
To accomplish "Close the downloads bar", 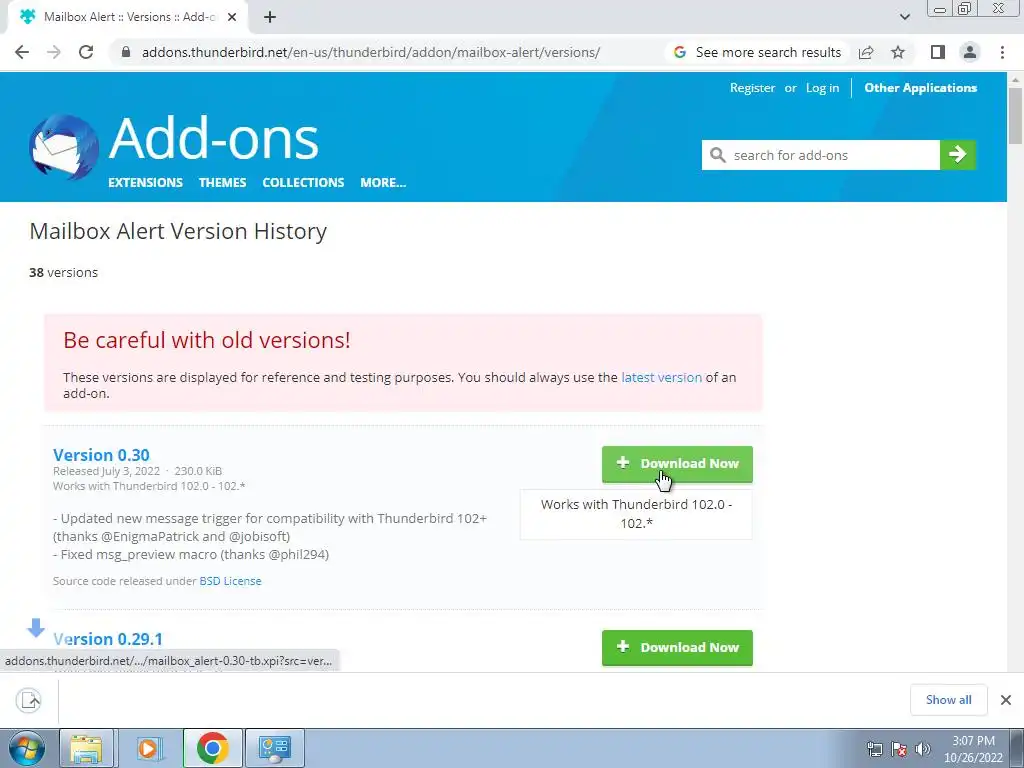I will 1006,699.
